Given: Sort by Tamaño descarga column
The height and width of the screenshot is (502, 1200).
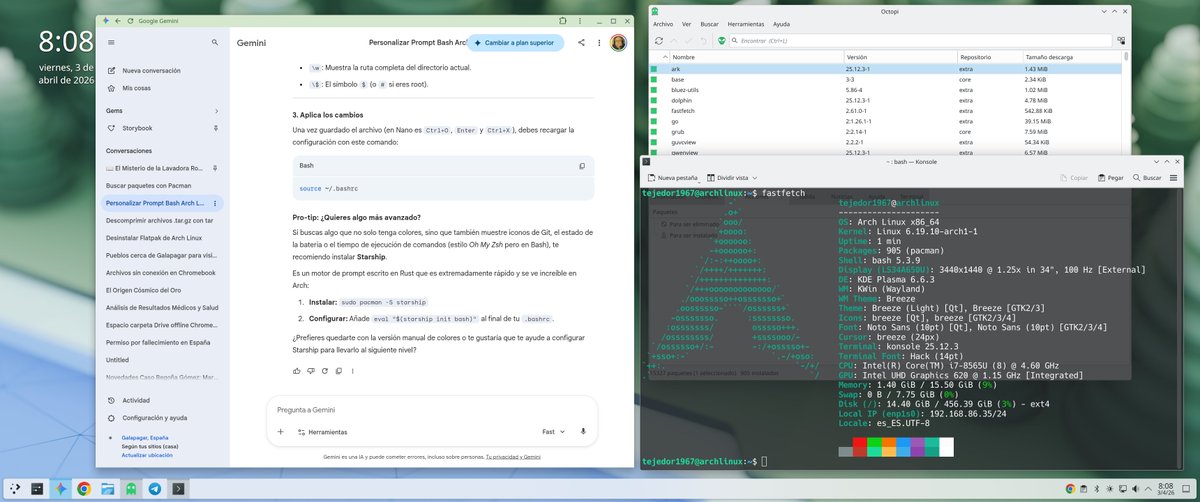Looking at the screenshot, I should 1072,57.
